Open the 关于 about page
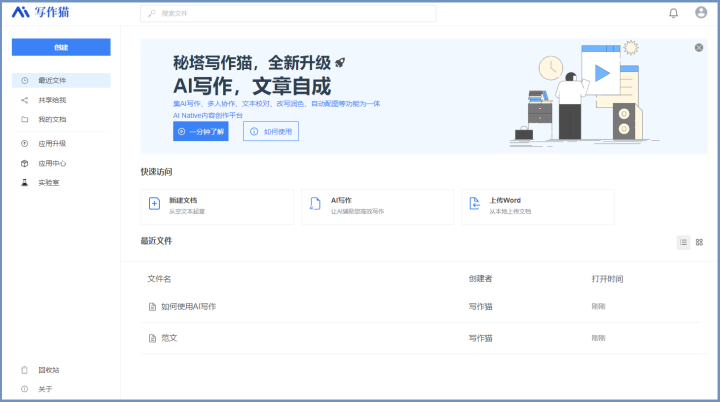Viewport: 720px width, 402px height. pos(45,389)
